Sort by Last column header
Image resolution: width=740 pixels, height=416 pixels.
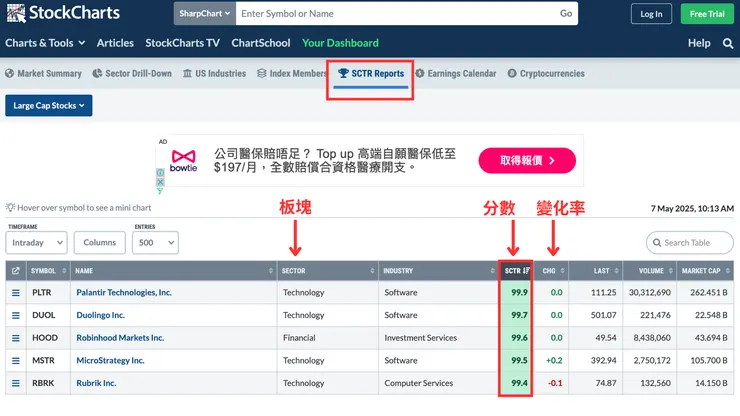coord(596,271)
